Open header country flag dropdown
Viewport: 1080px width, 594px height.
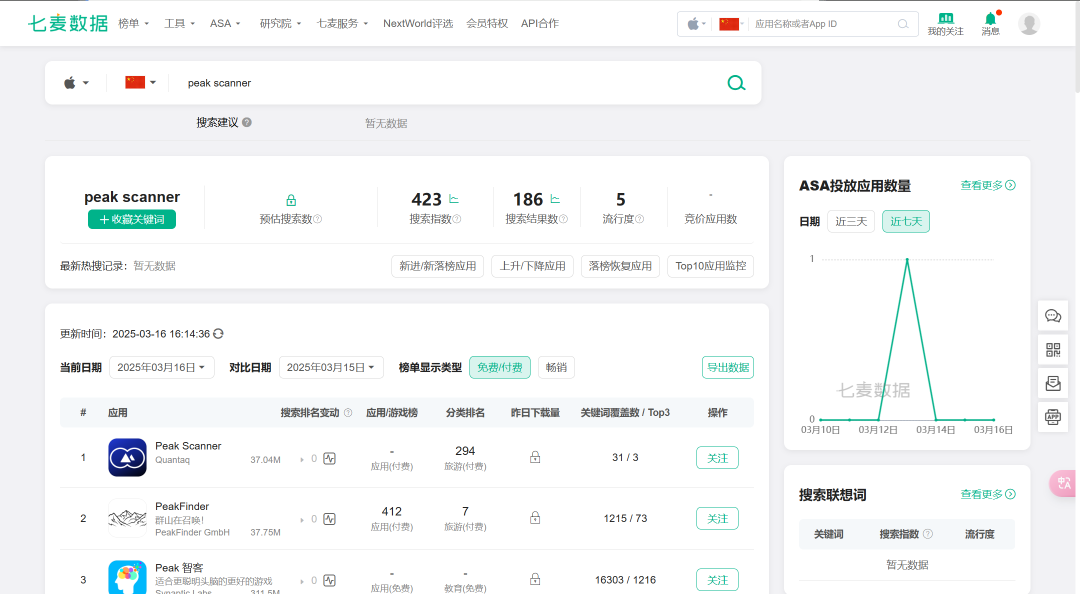coord(731,24)
